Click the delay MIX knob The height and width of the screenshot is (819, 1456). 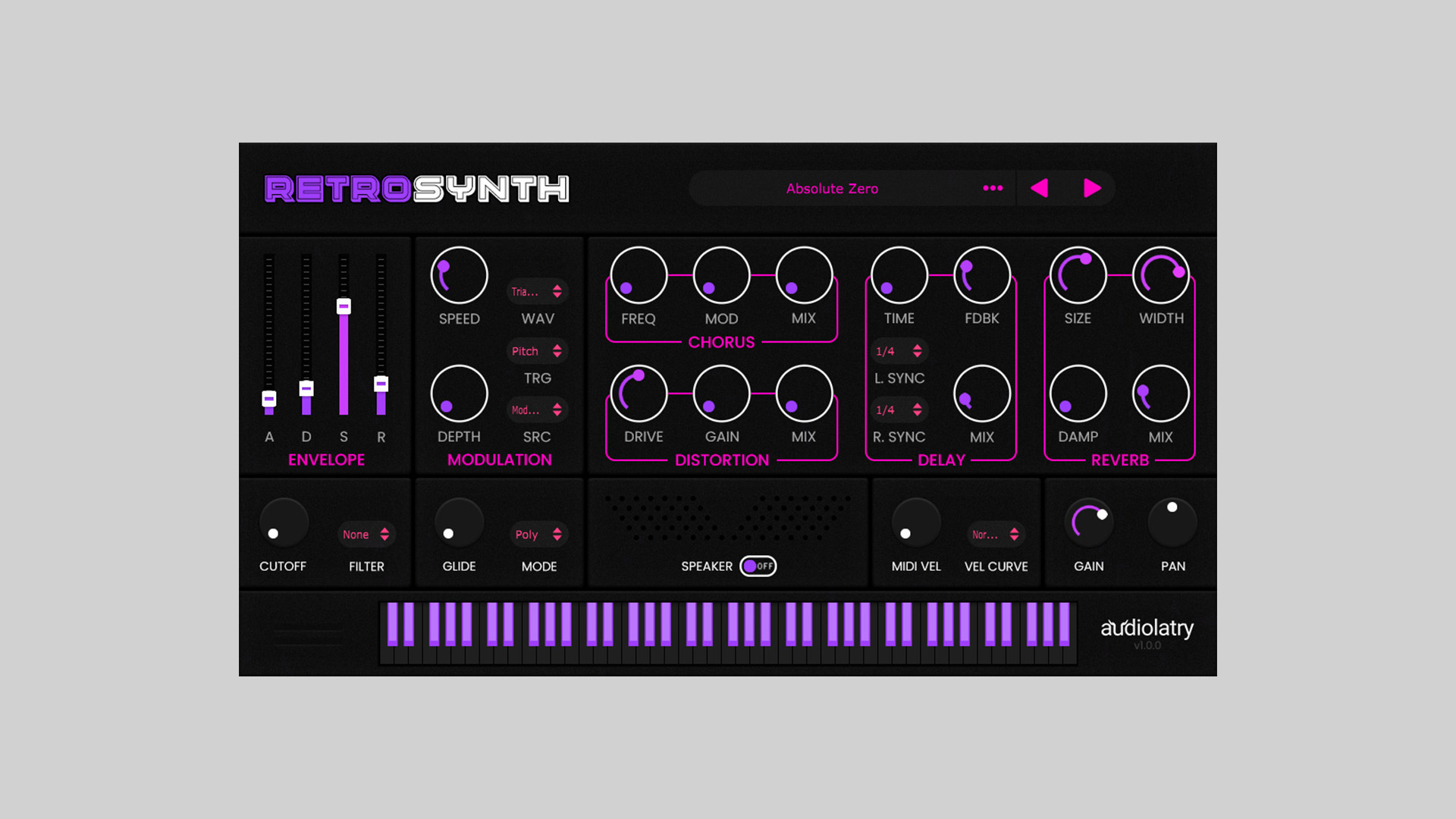pos(982,394)
